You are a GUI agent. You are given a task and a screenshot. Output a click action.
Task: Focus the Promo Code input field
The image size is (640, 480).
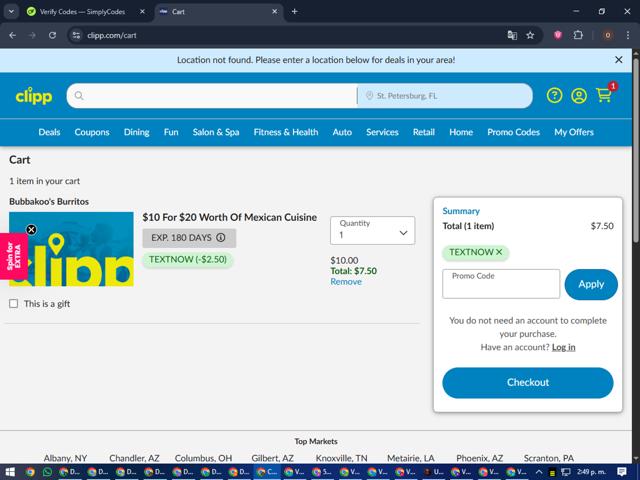tap(501, 284)
